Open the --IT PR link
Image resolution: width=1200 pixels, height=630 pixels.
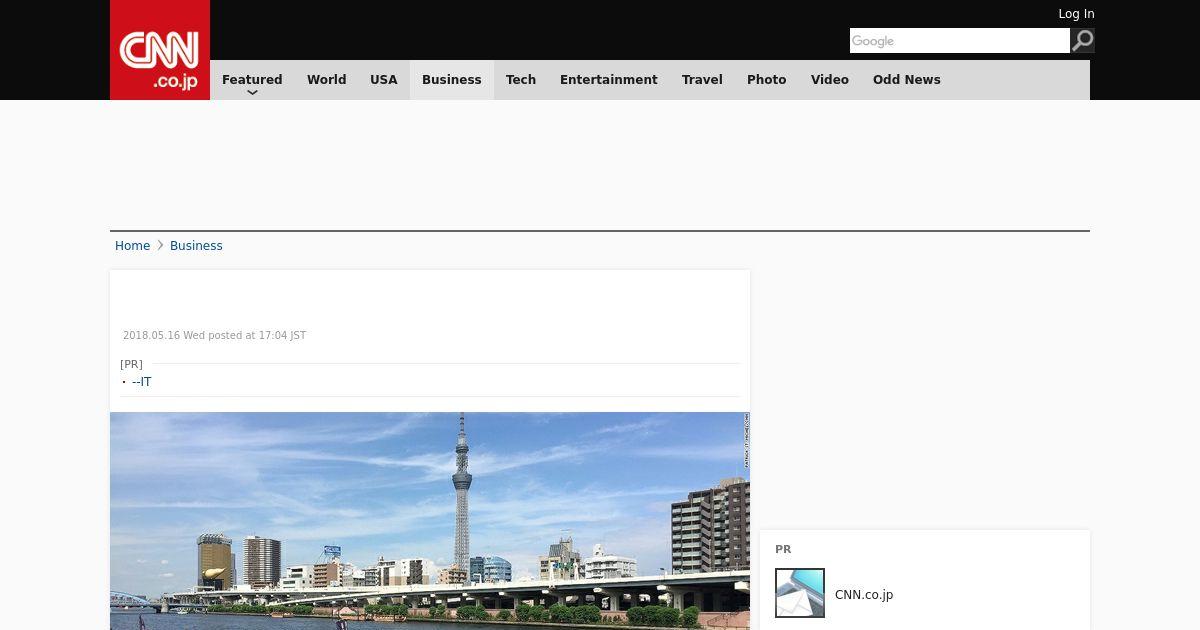coord(142,382)
